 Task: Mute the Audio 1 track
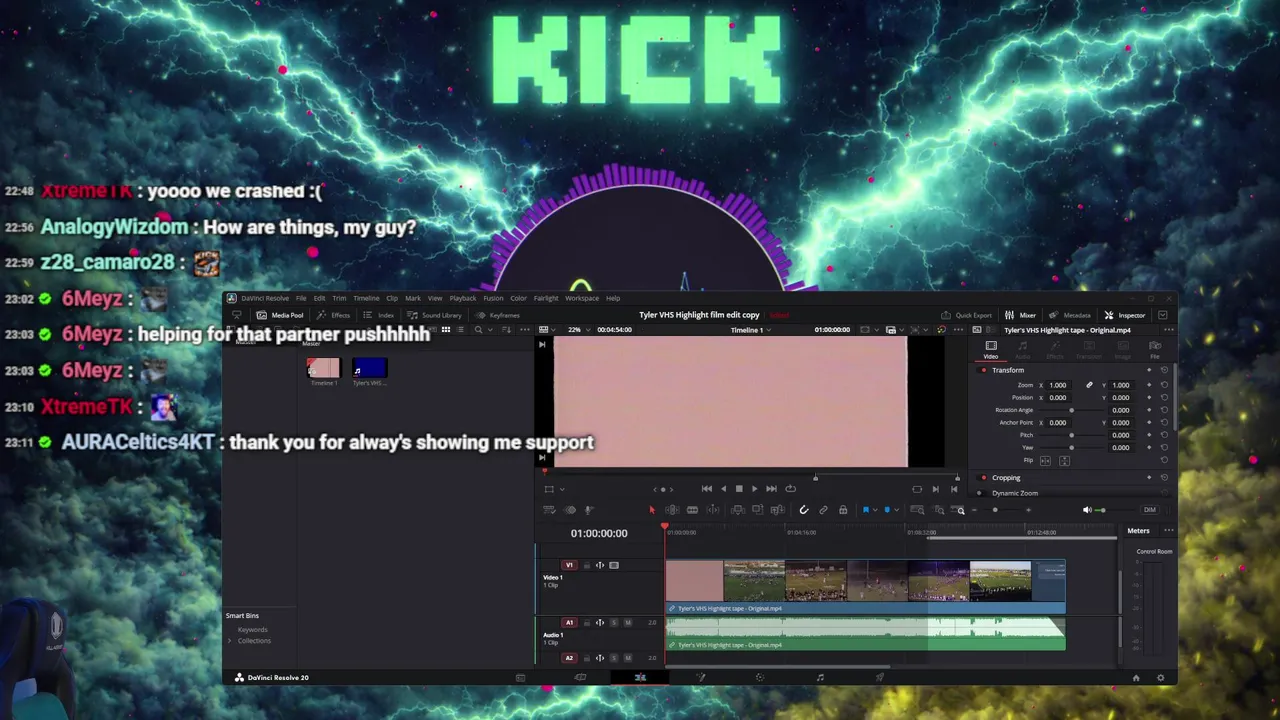click(x=628, y=623)
